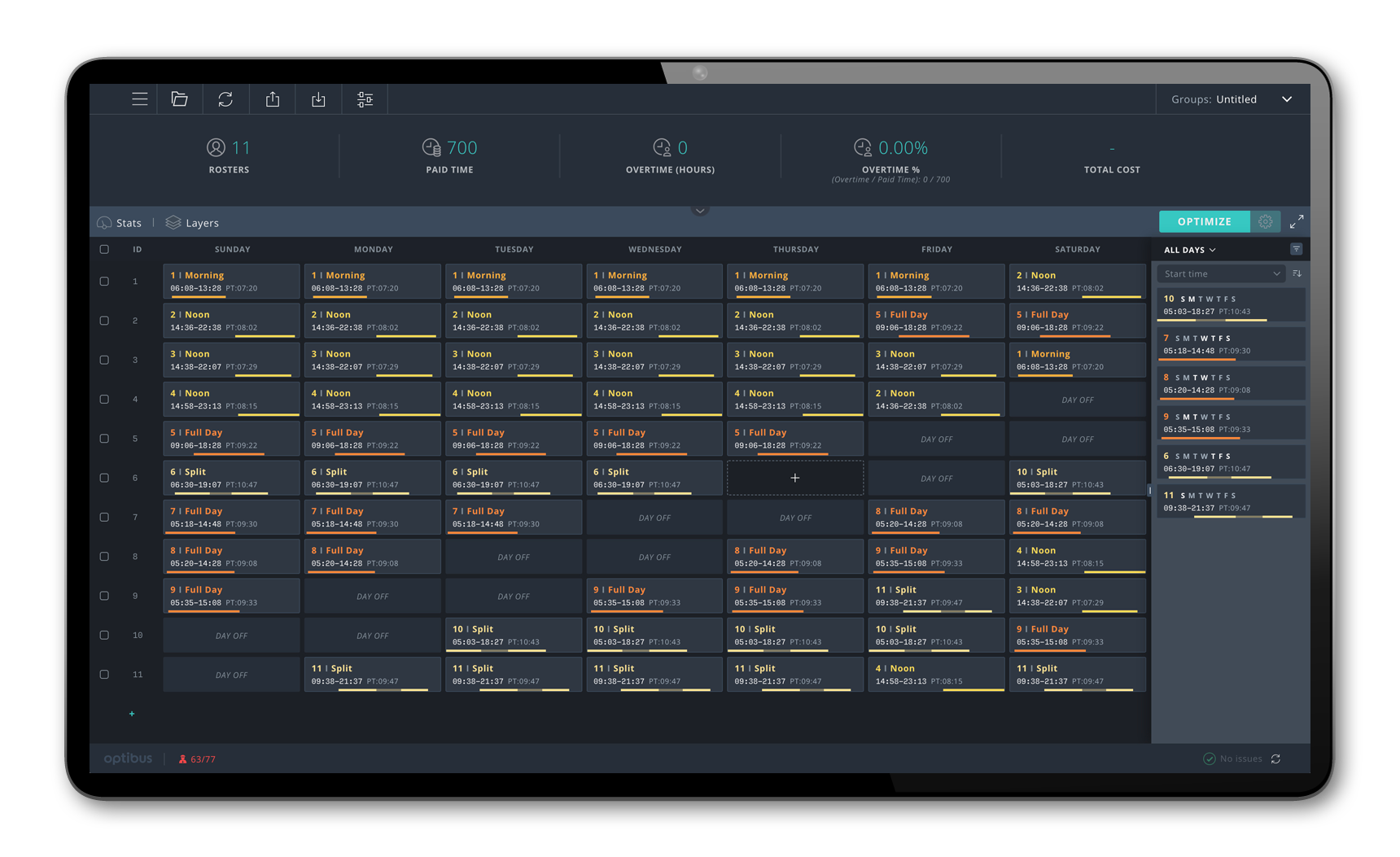The width and height of the screenshot is (1400, 857).
Task: Click the download import icon
Action: [318, 99]
